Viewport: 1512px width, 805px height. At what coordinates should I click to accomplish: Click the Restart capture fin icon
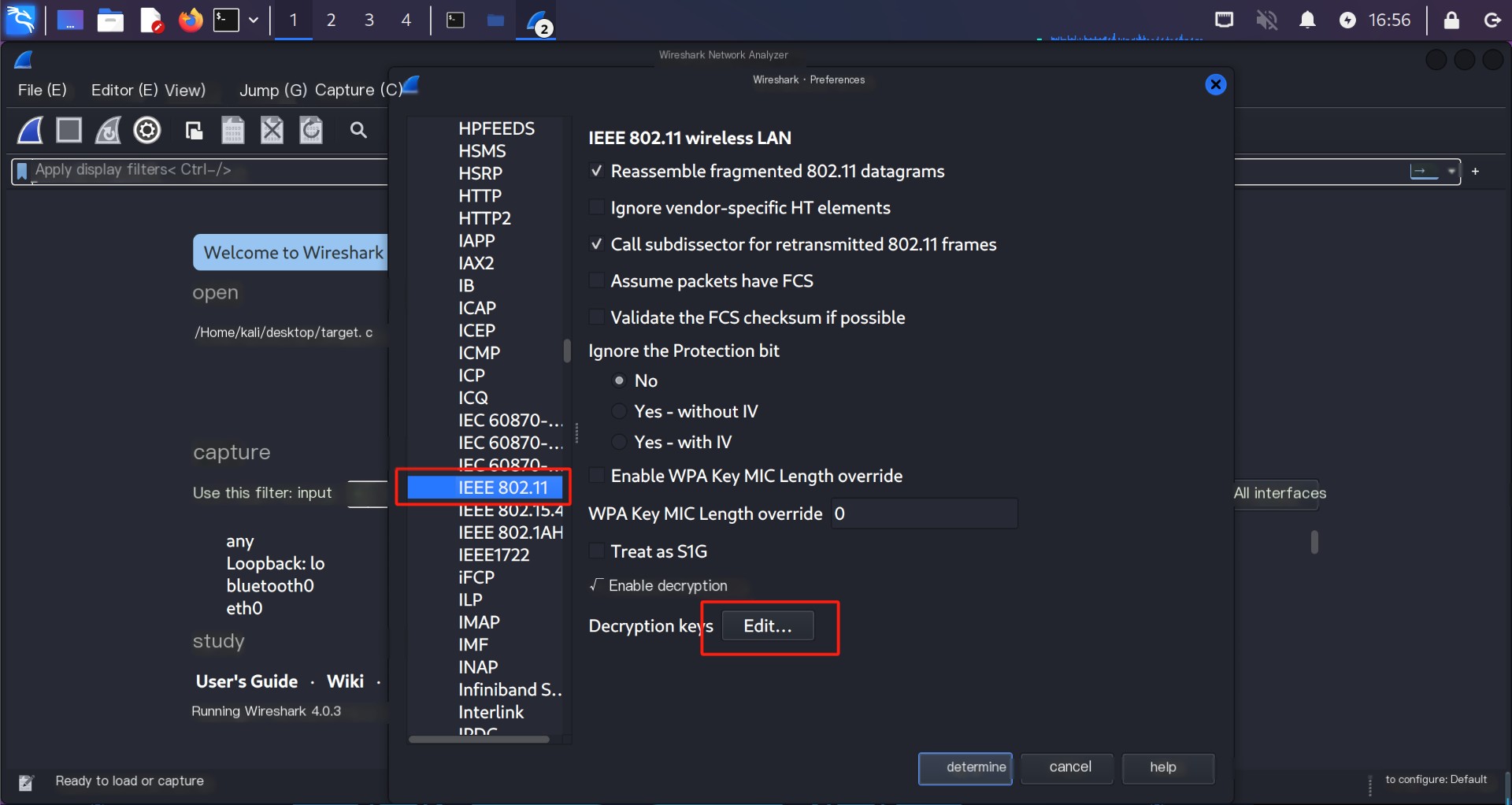click(108, 130)
